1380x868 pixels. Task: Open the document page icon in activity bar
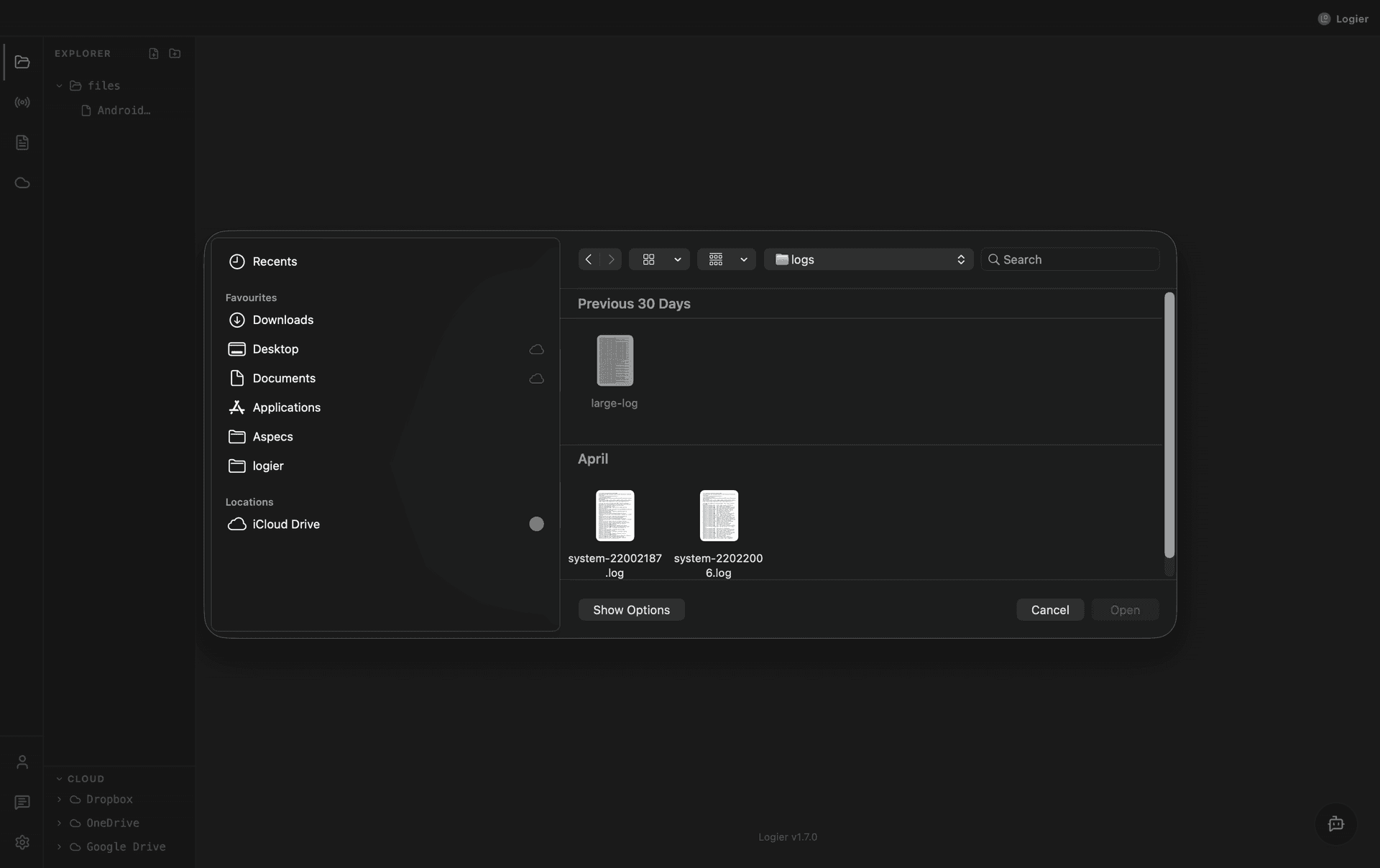pyautogui.click(x=22, y=142)
